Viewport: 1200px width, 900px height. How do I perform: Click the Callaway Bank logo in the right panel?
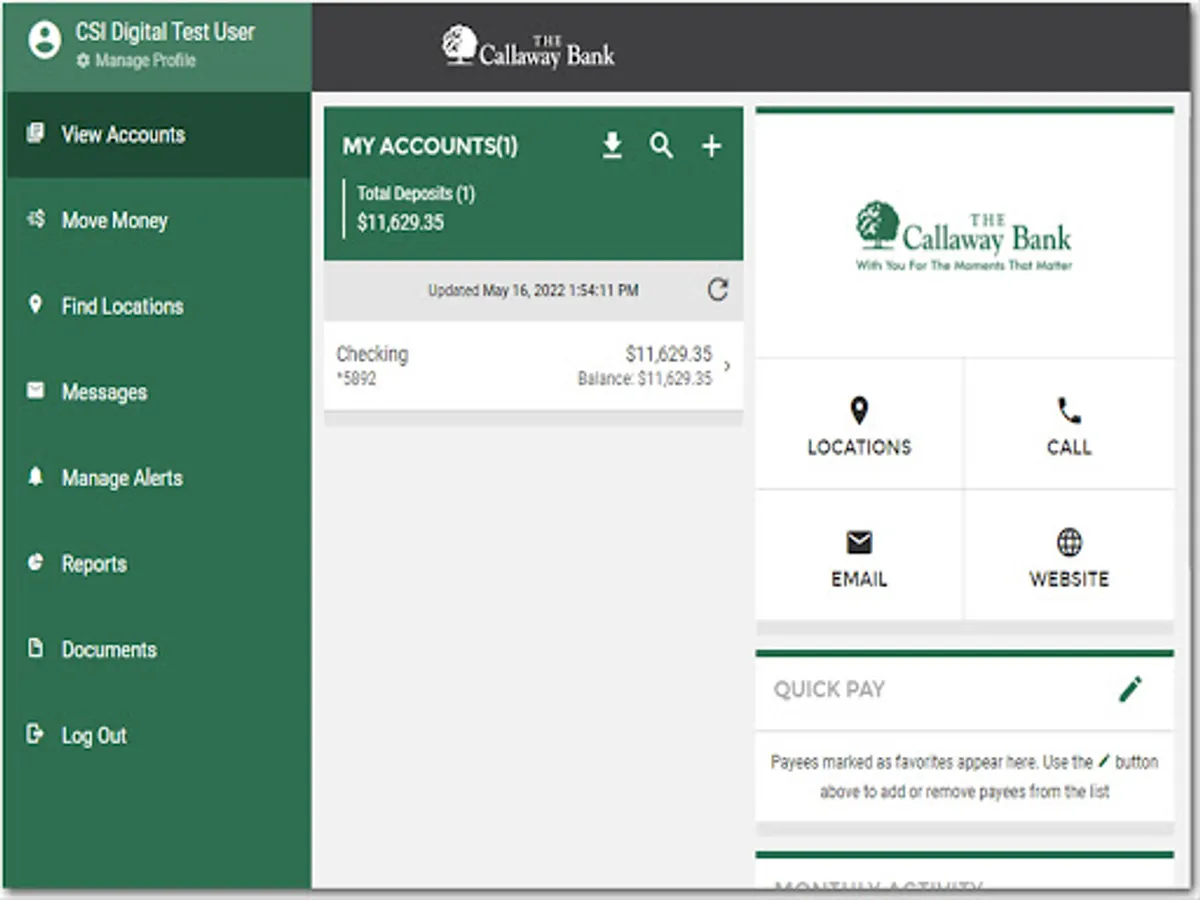coord(964,236)
